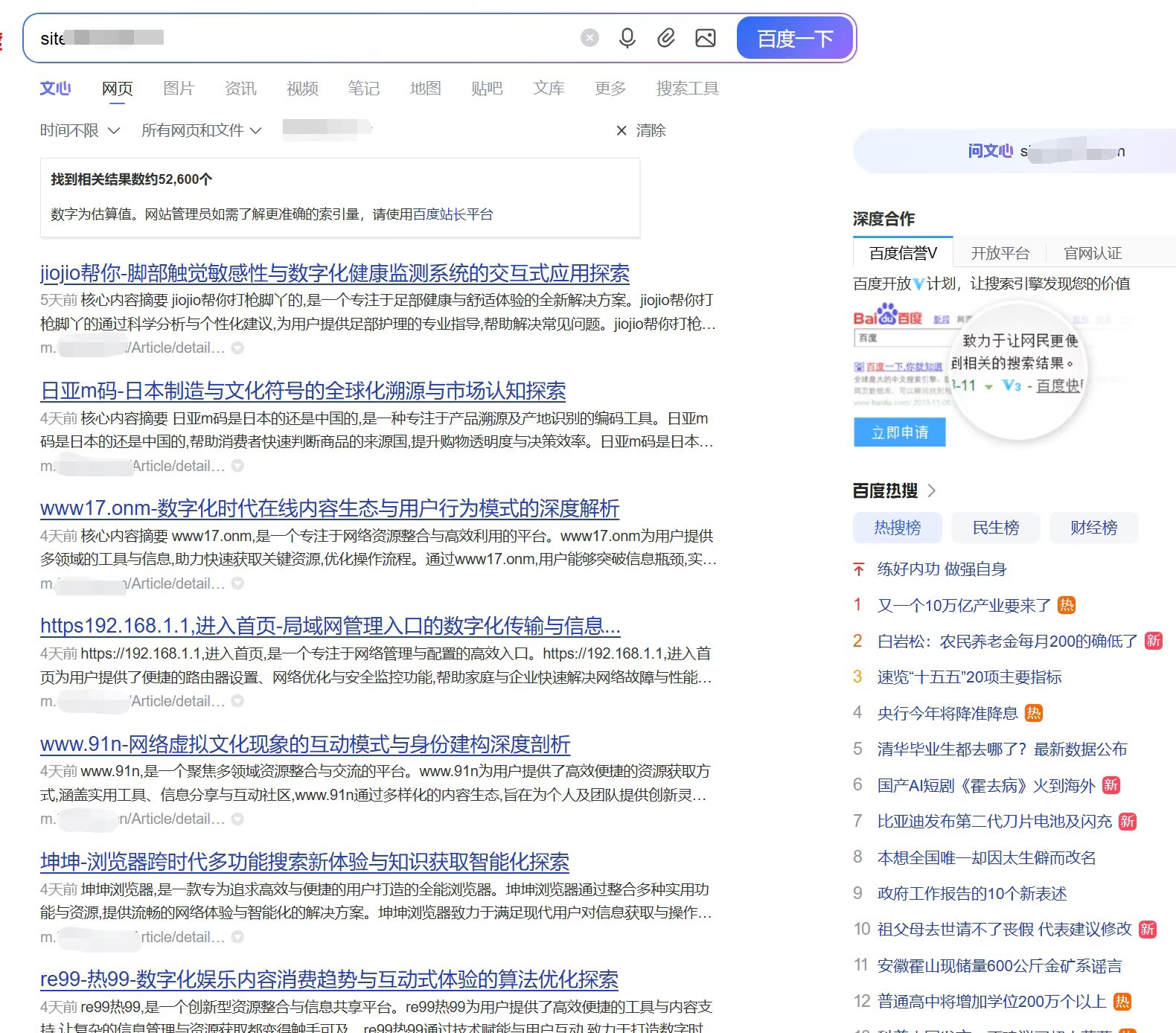Switch to the 图片 search tab
Screen dimensions: 1176x1033
point(179,89)
